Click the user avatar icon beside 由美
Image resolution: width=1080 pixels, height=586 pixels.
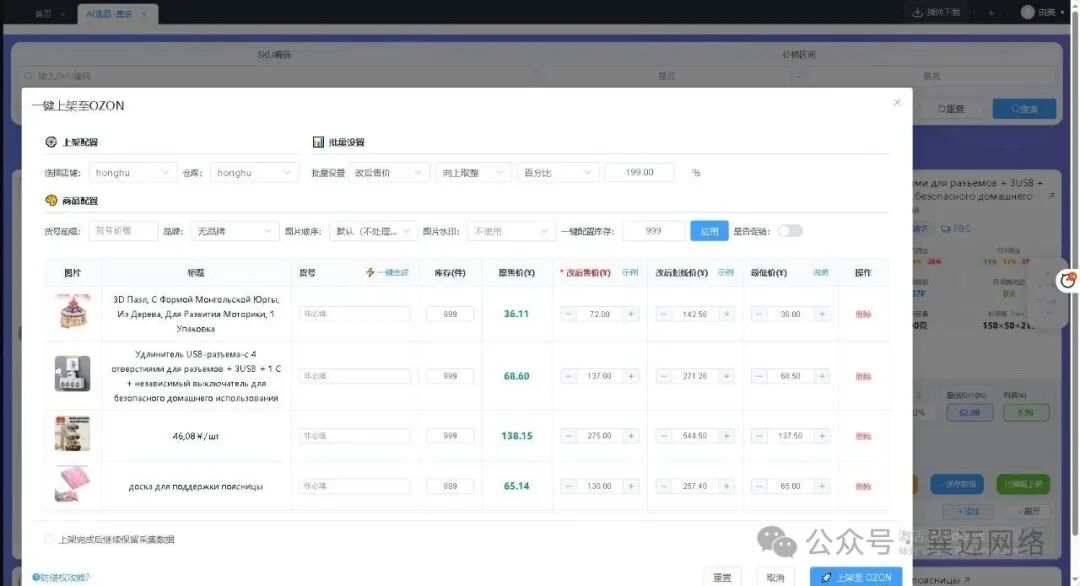[1028, 12]
